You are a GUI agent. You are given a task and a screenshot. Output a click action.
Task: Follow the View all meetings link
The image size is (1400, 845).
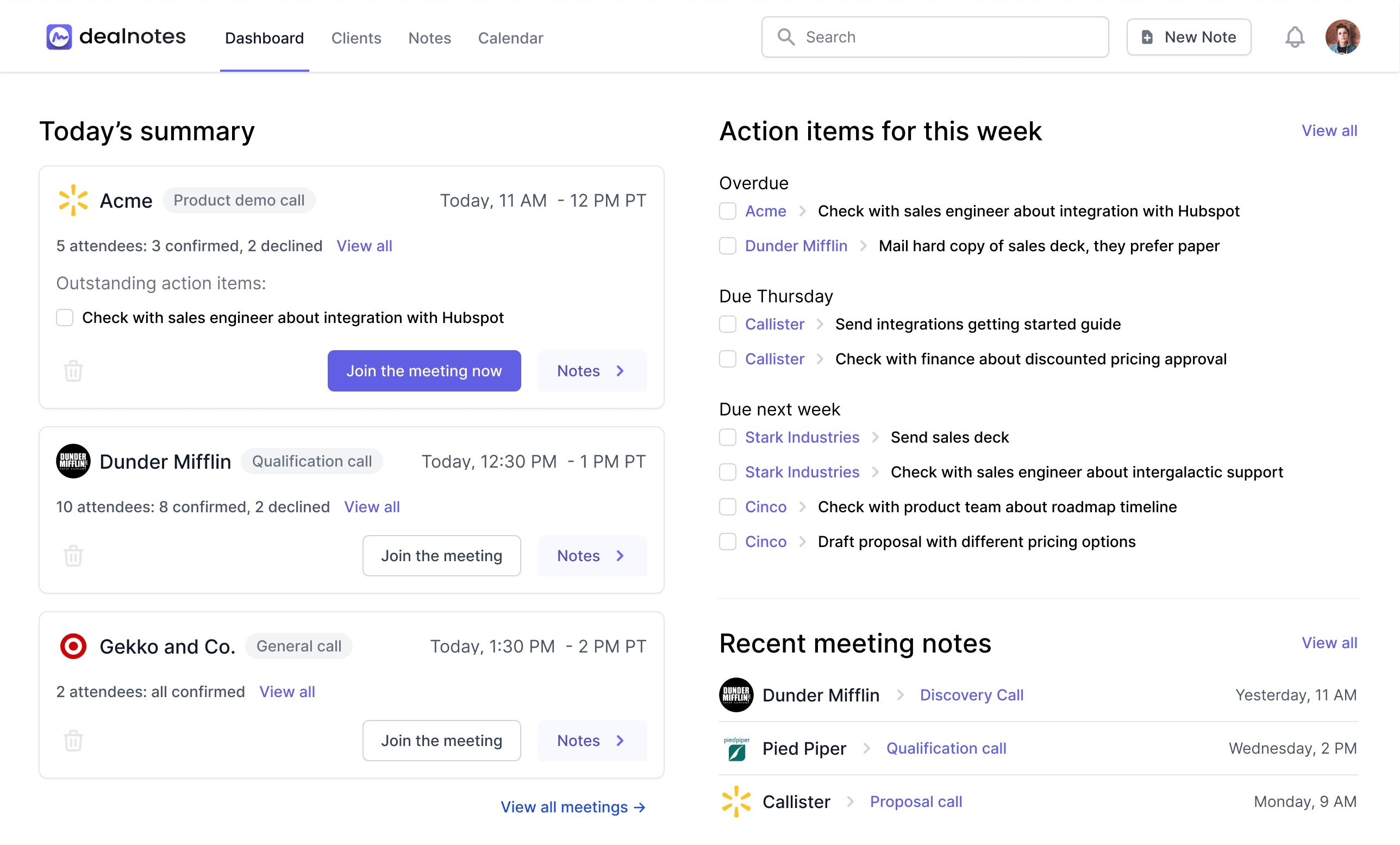tap(573, 807)
